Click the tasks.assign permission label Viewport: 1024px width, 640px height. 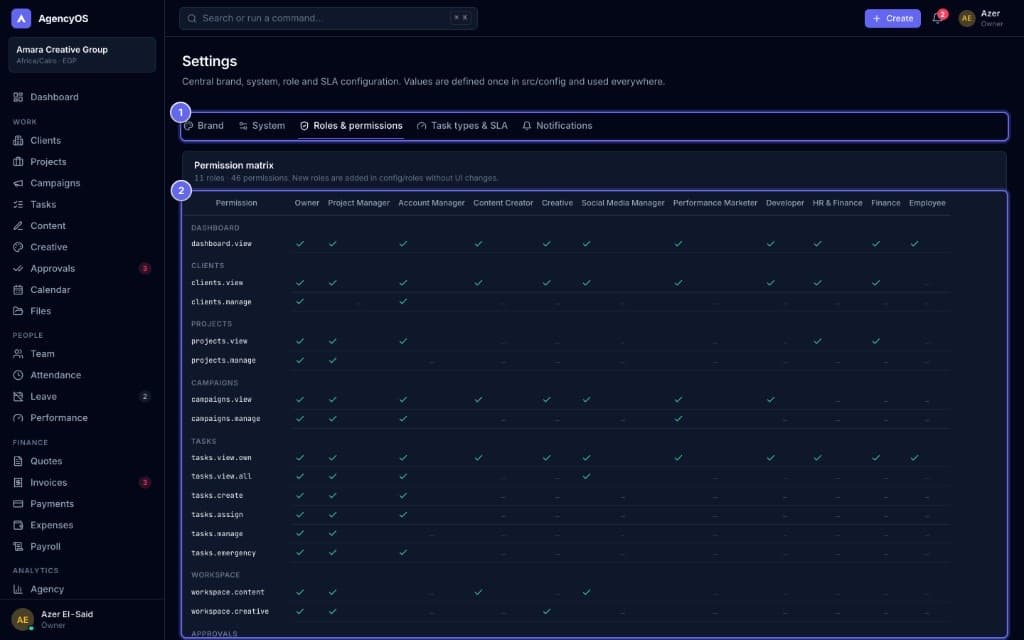[x=217, y=515]
